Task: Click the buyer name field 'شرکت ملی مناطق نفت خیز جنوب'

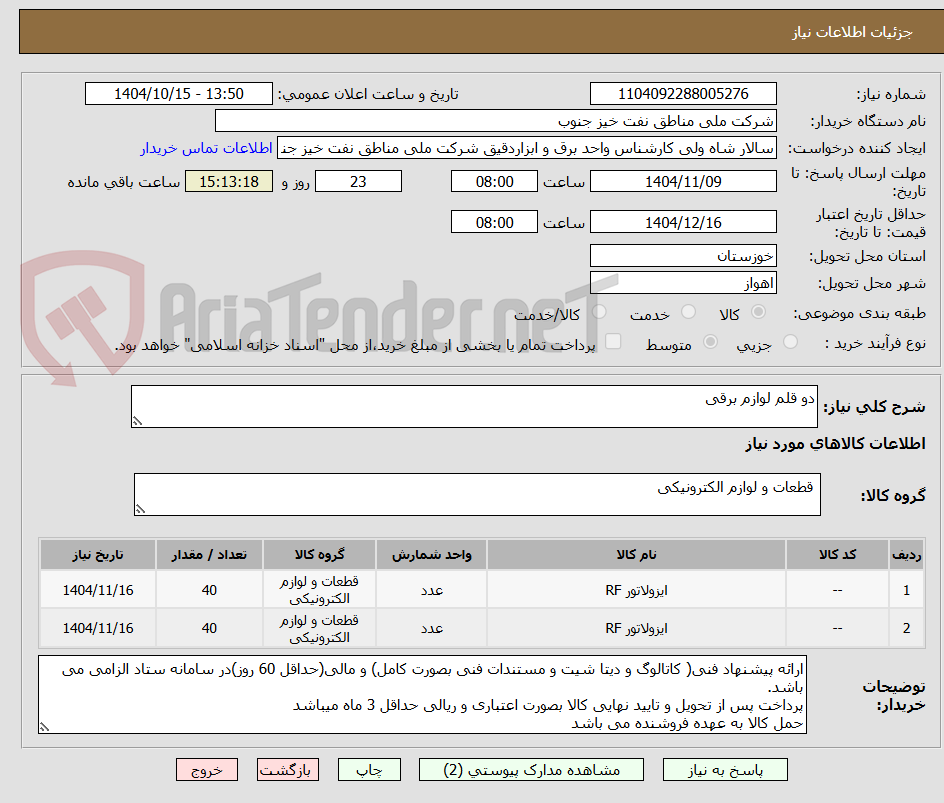Action: pyautogui.click(x=495, y=121)
